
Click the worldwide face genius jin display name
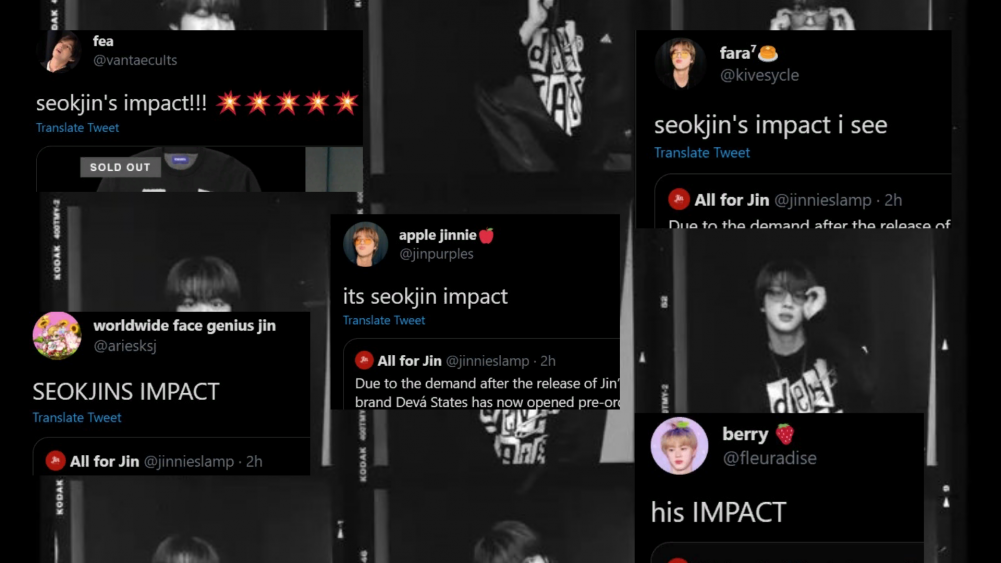click(184, 326)
